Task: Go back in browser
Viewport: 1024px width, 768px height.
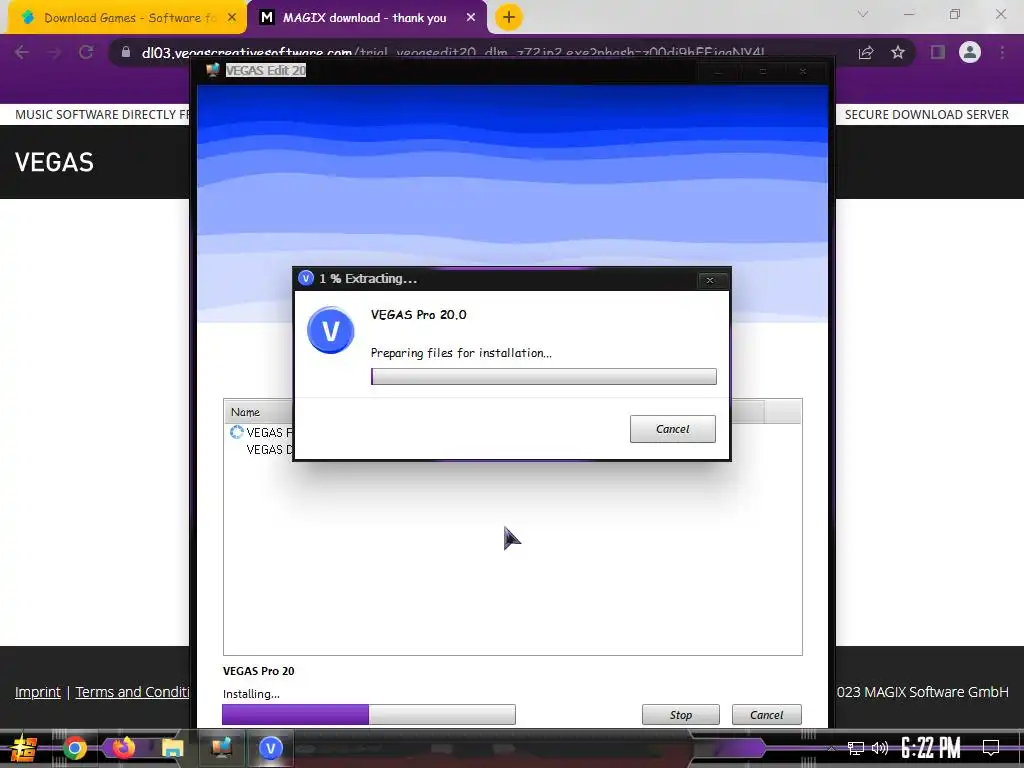Action: (x=22, y=52)
